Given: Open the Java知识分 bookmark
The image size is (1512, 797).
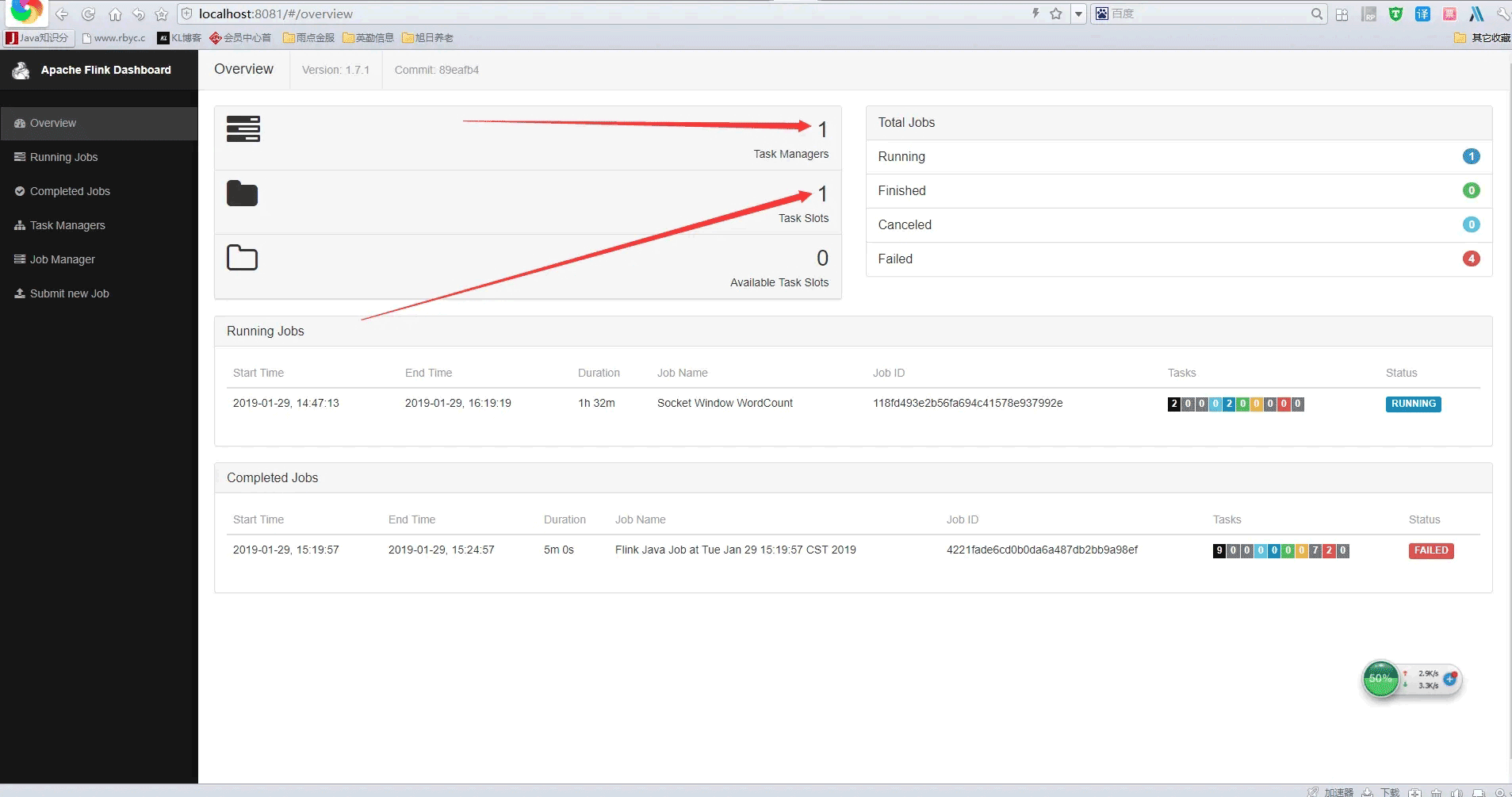Looking at the screenshot, I should tap(37, 37).
